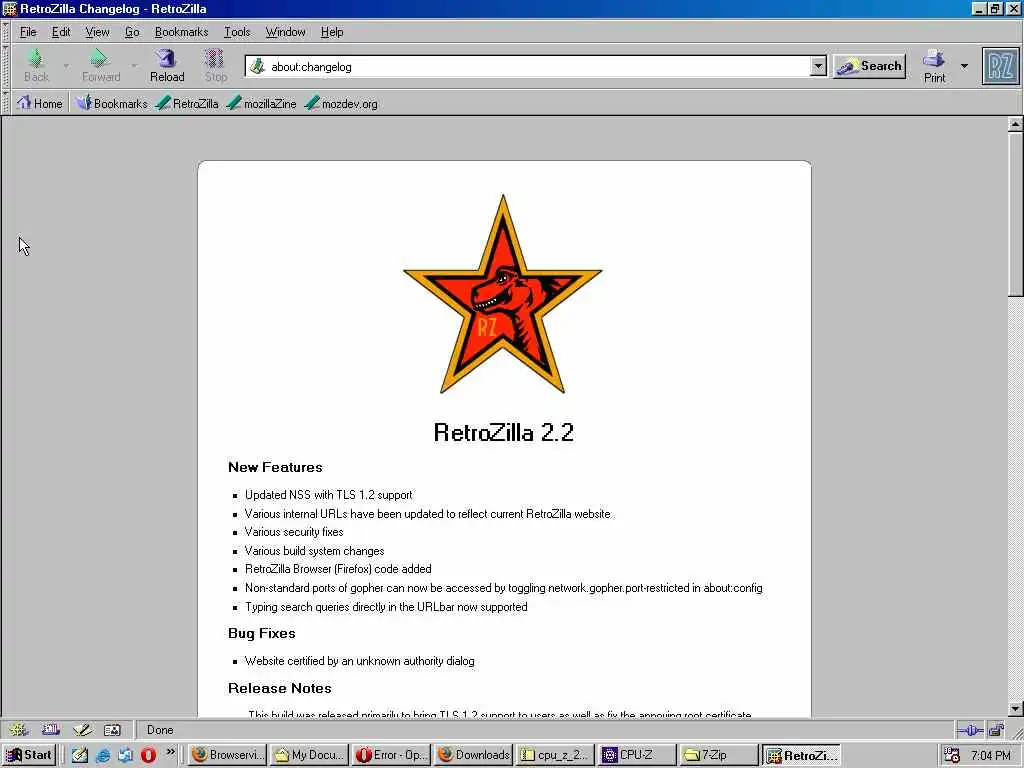Launch Outlook Express from quick launch
The height and width of the screenshot is (768, 1024).
coord(125,755)
